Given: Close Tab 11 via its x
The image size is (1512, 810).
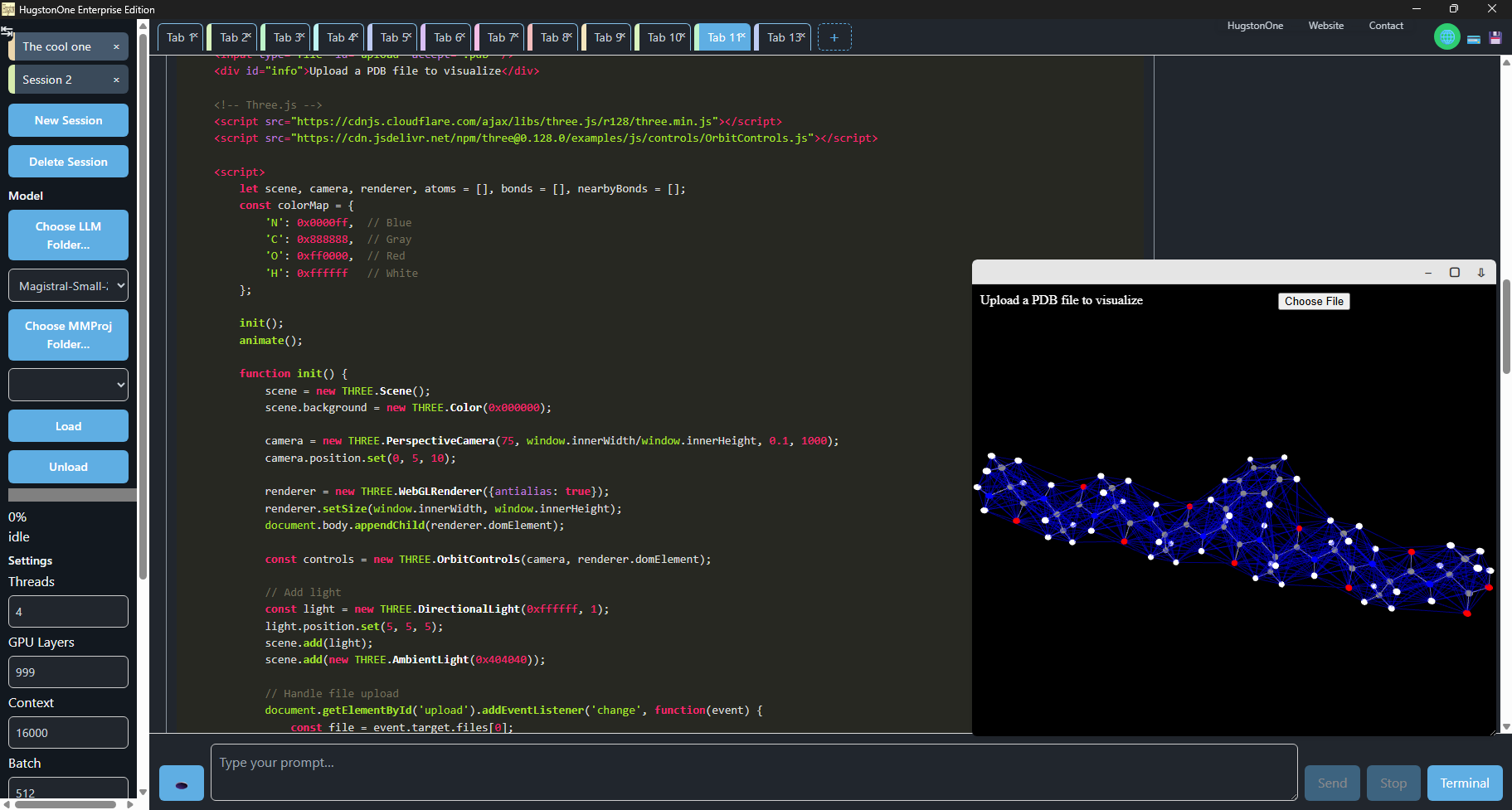Looking at the screenshot, I should [744, 36].
